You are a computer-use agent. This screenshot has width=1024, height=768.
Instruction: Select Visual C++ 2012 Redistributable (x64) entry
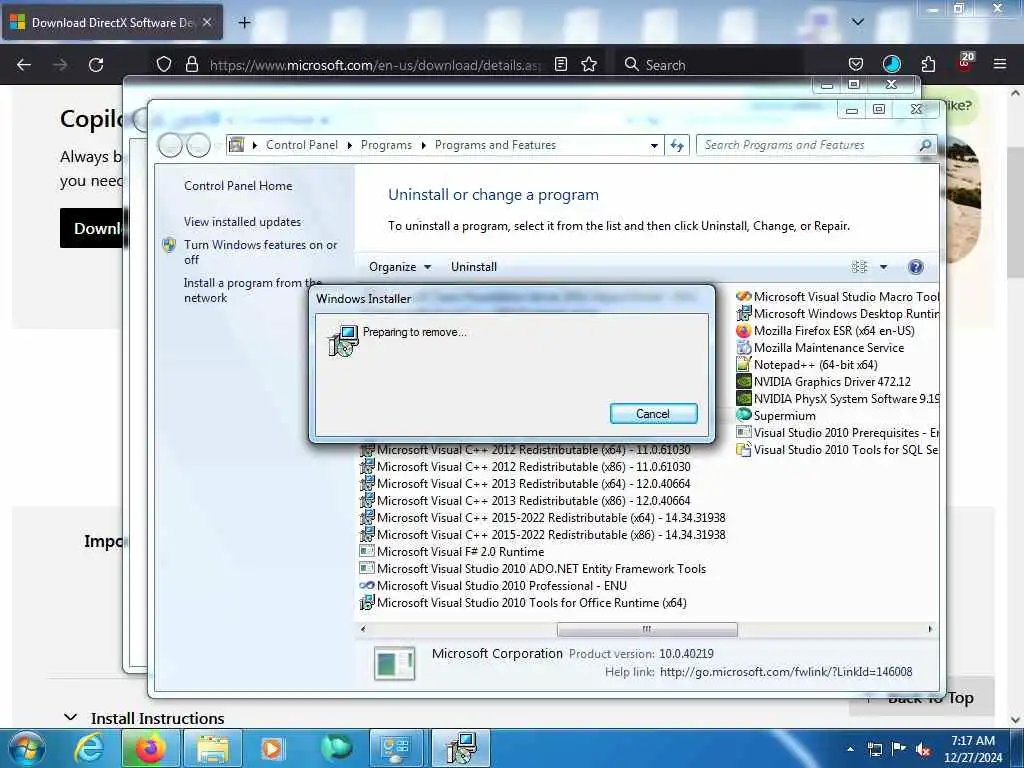point(525,450)
